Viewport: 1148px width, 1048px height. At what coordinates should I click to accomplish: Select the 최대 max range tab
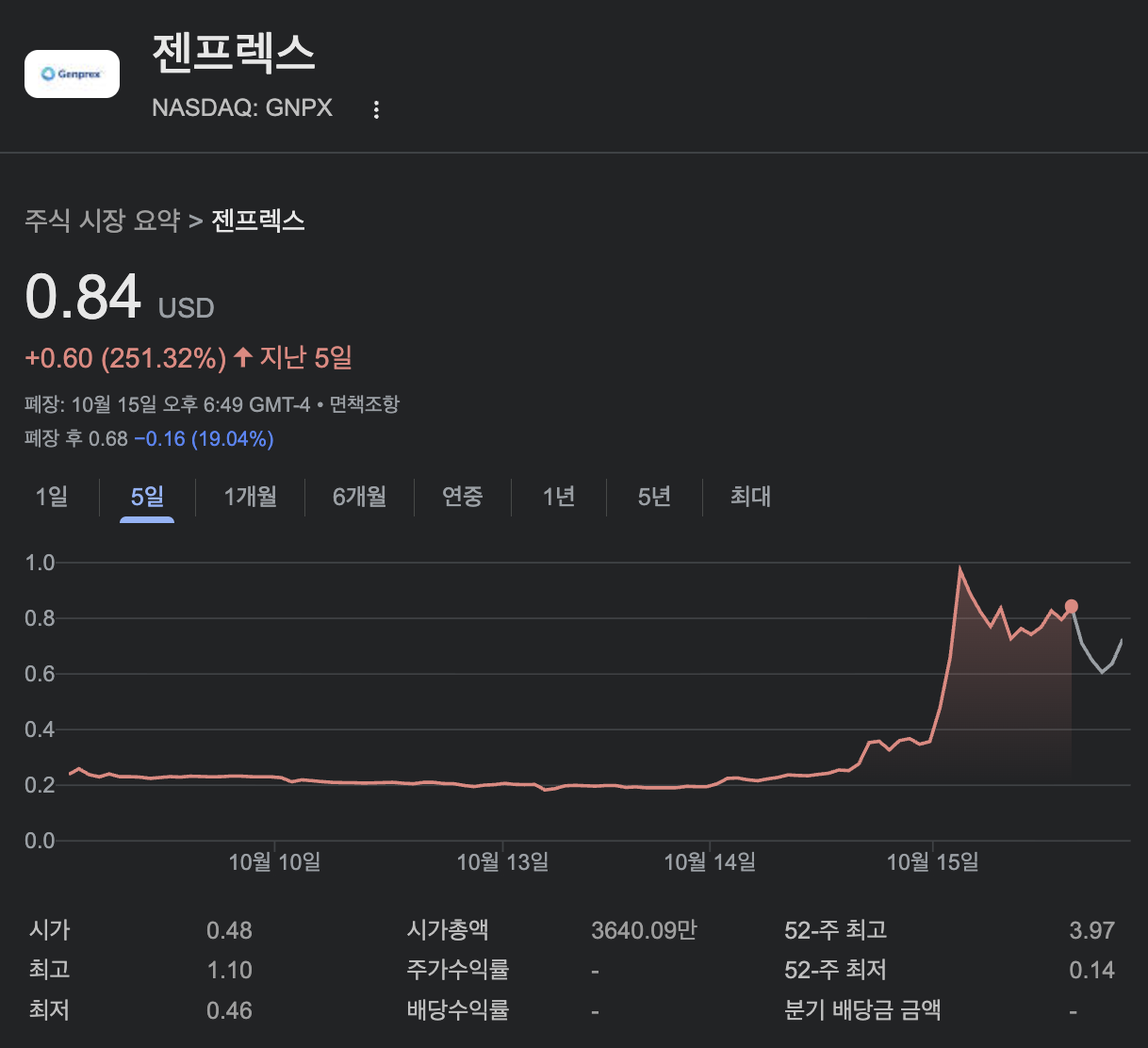pyautogui.click(x=750, y=496)
